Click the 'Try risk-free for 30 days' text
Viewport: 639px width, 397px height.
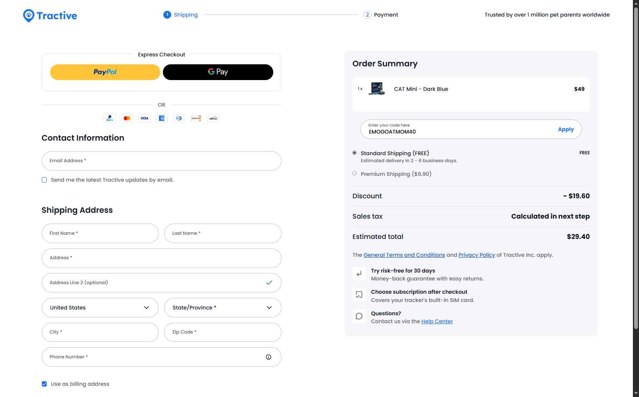pyautogui.click(x=403, y=271)
